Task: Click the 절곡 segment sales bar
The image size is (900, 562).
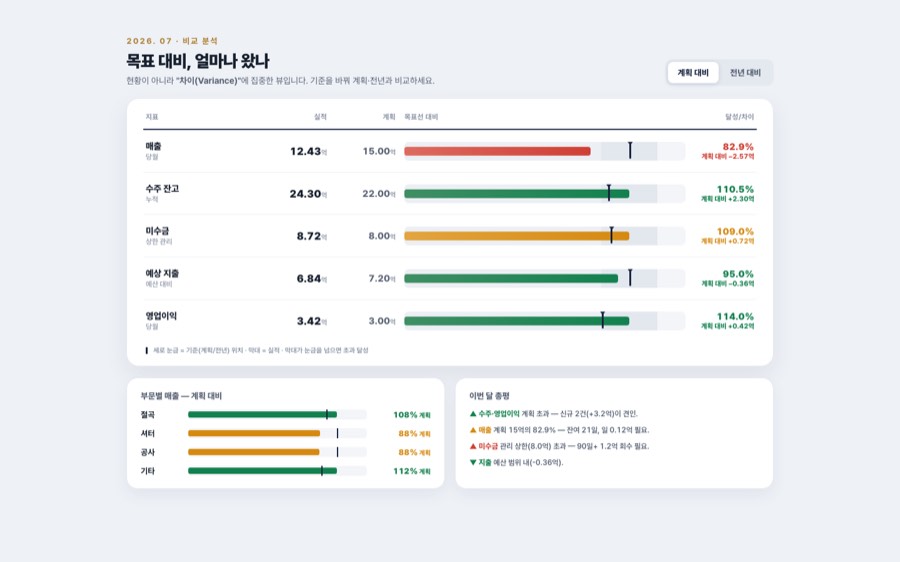Action: [262, 414]
